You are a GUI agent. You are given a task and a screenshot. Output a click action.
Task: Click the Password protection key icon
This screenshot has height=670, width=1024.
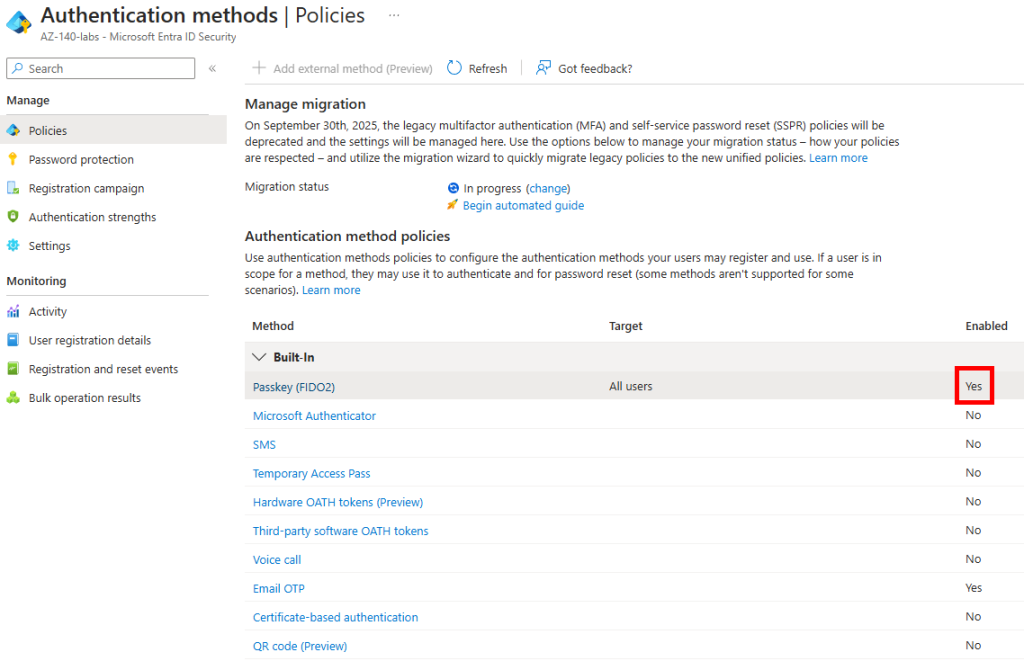12,159
